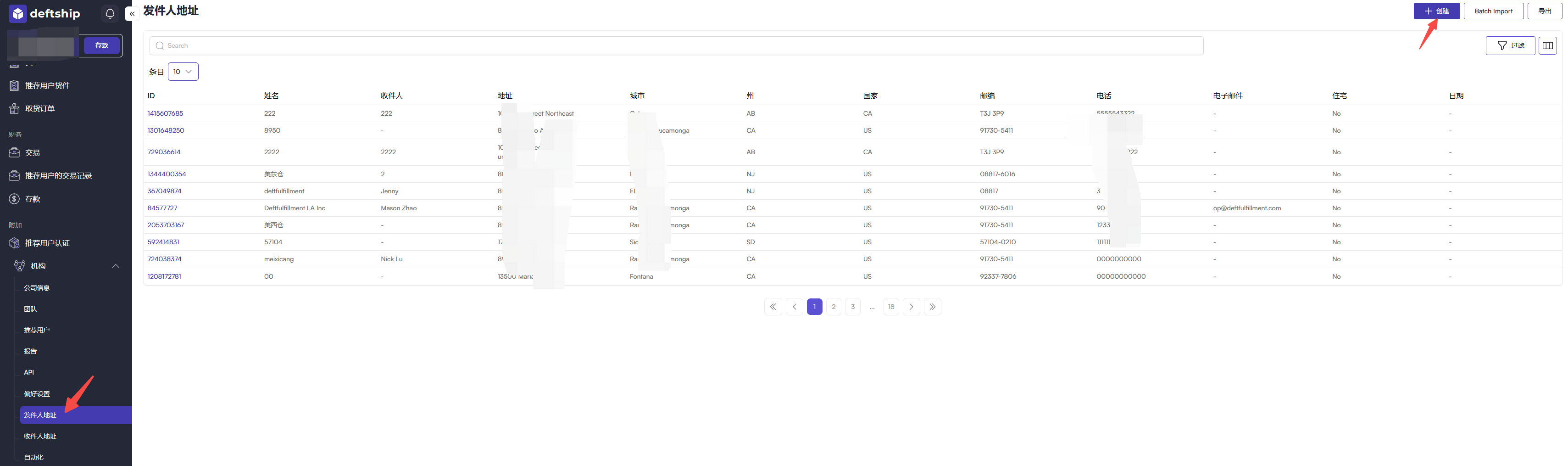Click the 机构 organization icon
1568x466 pixels.
19,265
